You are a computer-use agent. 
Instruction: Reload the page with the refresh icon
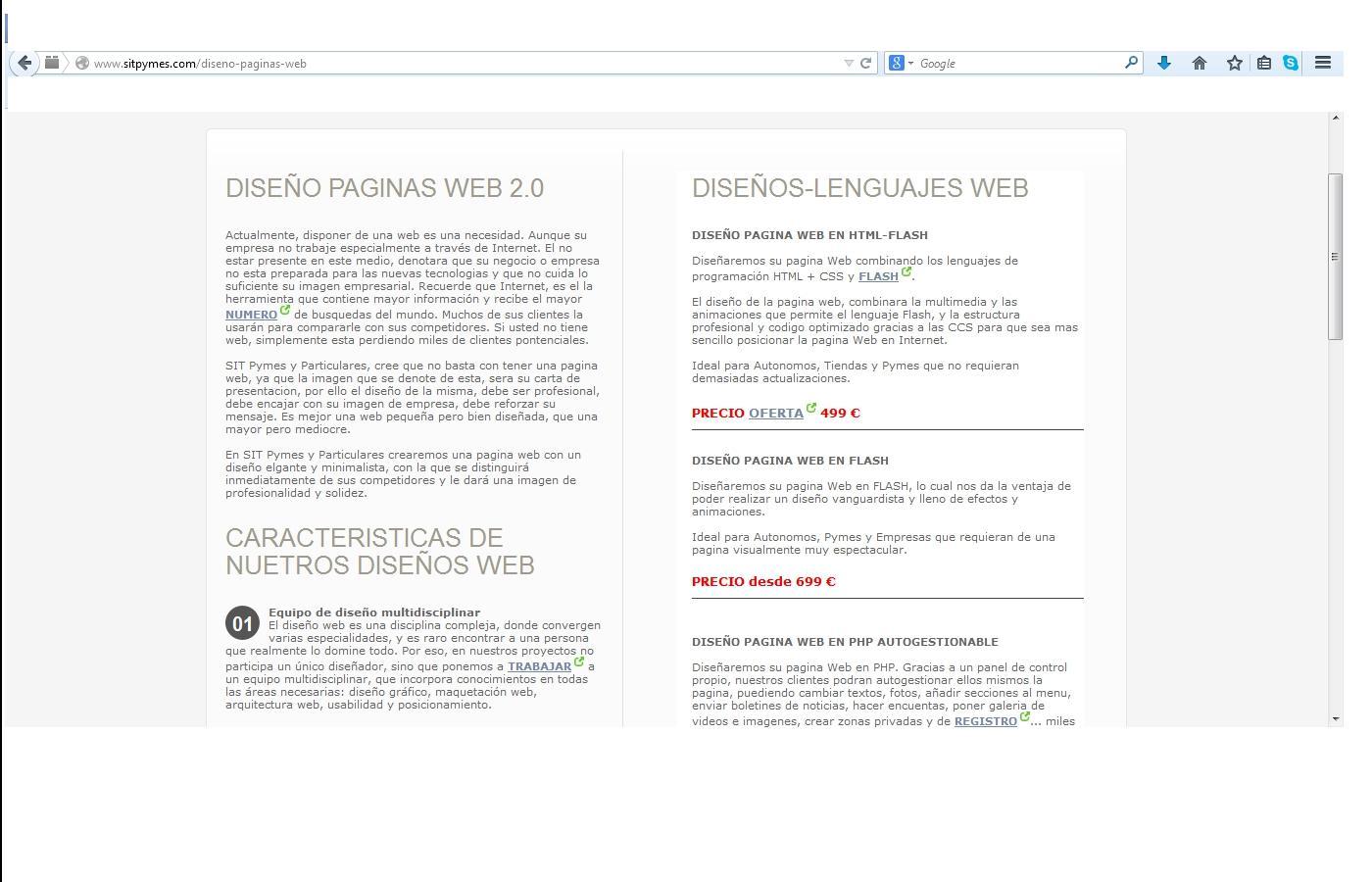tap(866, 63)
